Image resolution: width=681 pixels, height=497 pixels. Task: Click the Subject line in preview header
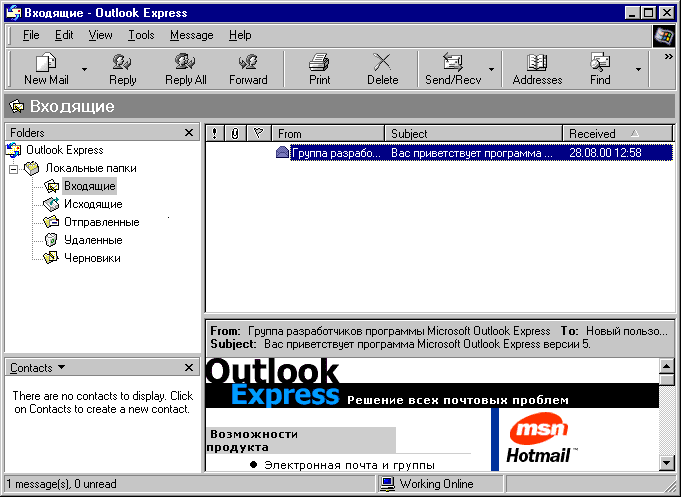click(x=400, y=344)
